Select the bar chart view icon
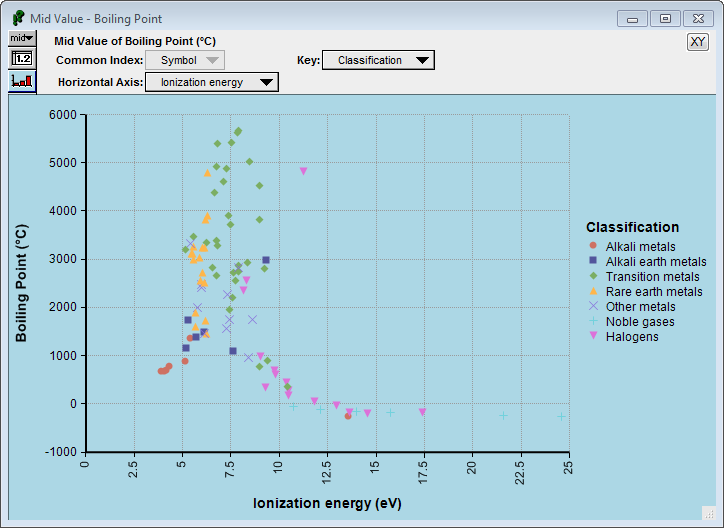The height and width of the screenshot is (528, 724). click(22, 81)
